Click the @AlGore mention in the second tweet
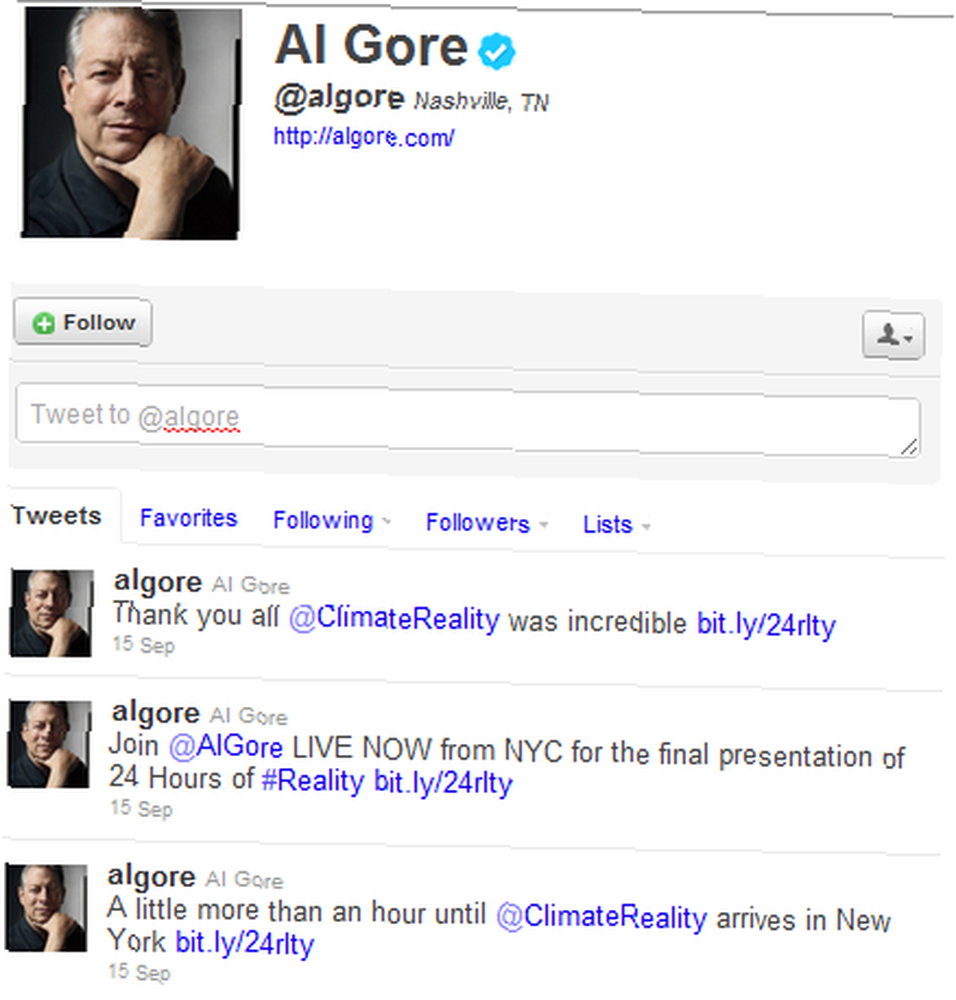The image size is (956, 1000). tap(226, 746)
